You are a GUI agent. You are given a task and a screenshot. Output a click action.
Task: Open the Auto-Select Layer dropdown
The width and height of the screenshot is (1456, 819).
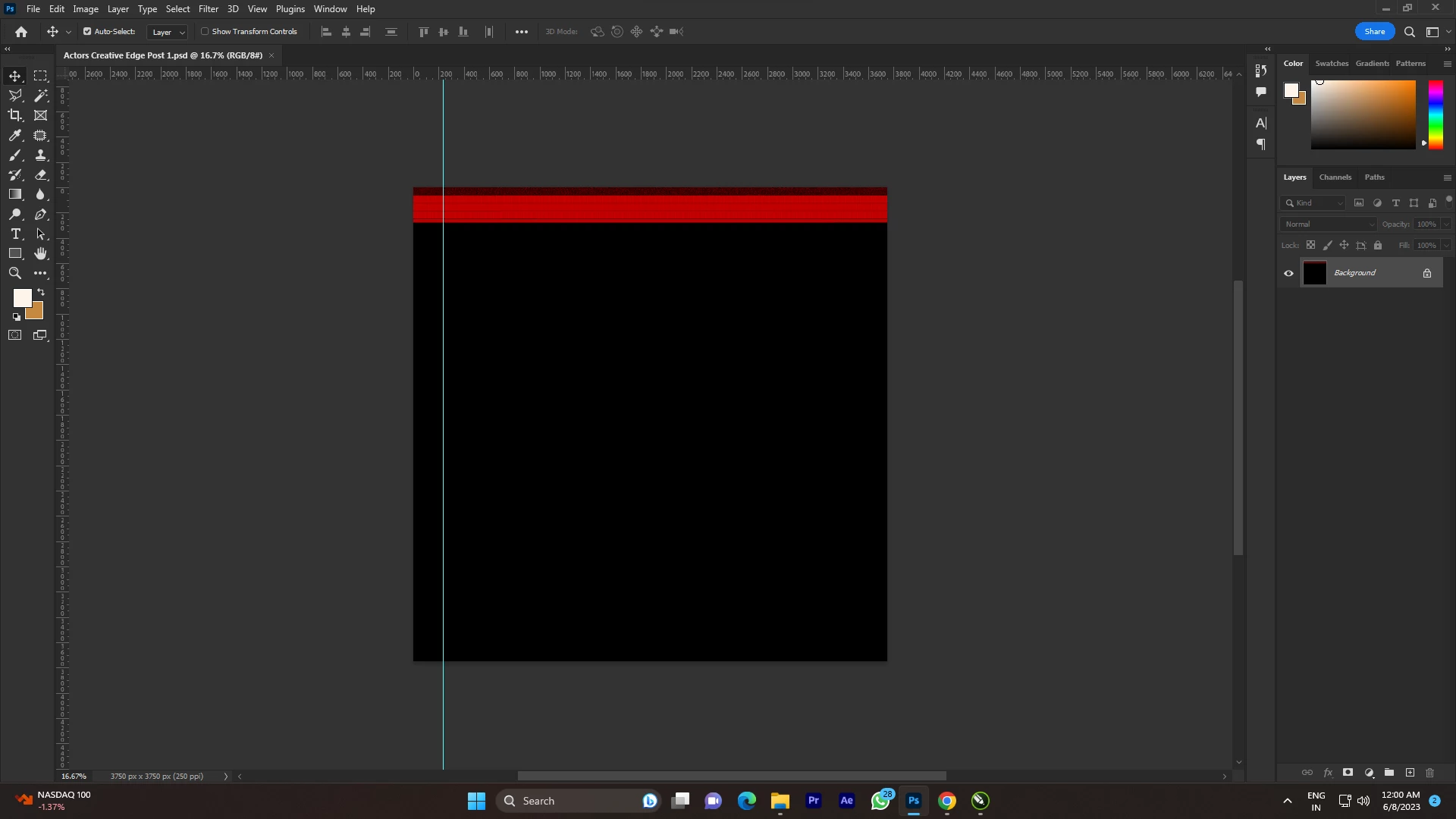point(168,32)
